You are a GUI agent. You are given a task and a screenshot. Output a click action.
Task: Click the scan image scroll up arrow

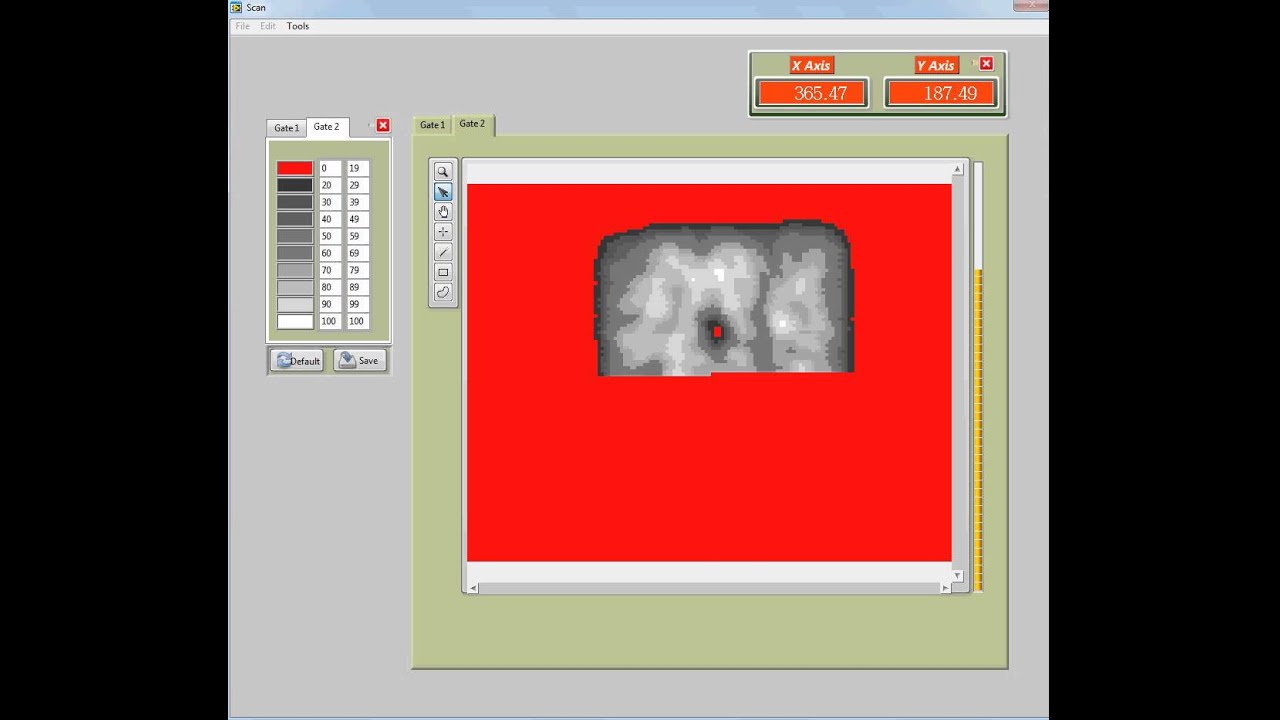pyautogui.click(x=957, y=170)
